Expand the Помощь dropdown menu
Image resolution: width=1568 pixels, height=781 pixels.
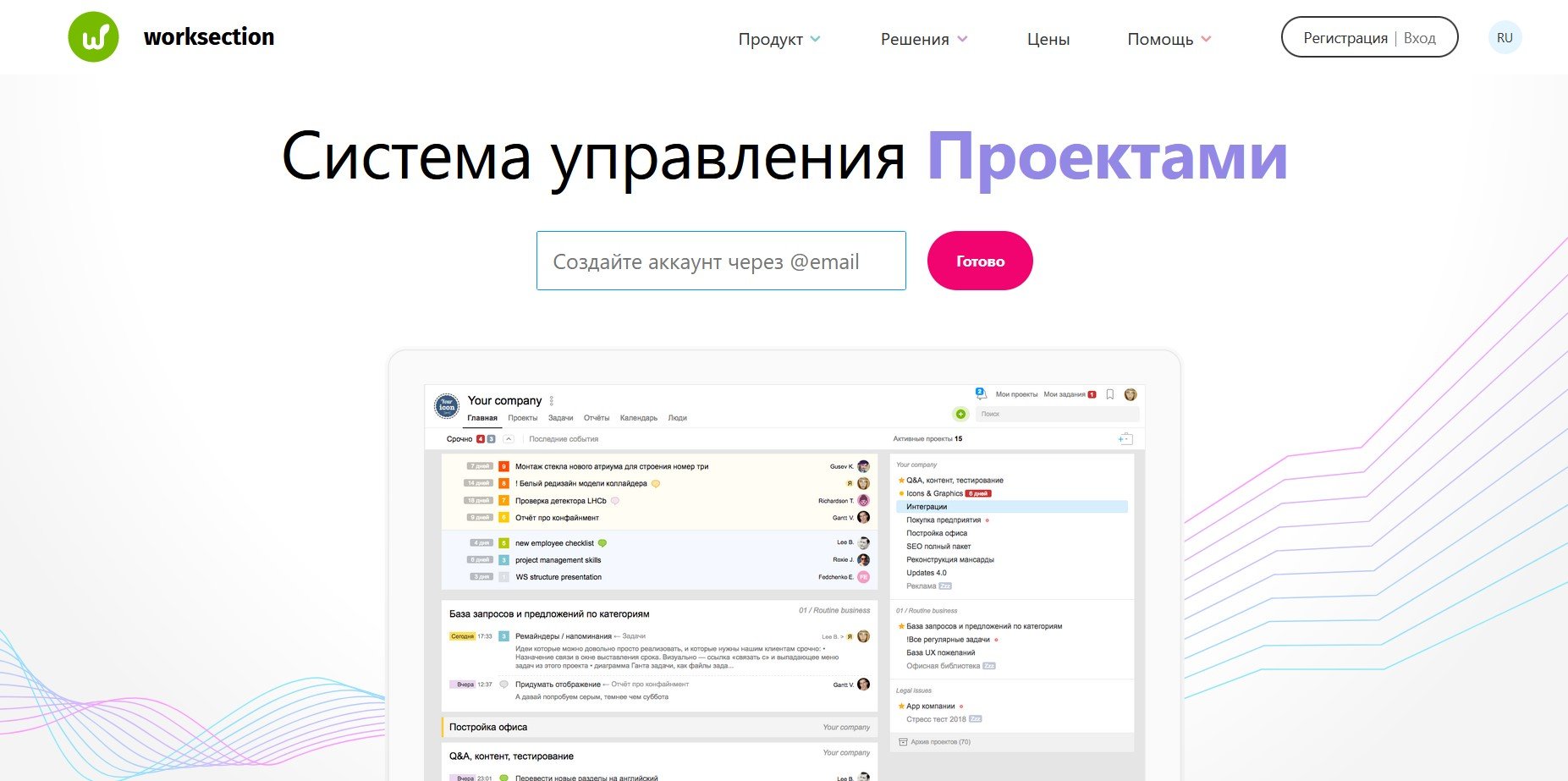click(x=1169, y=39)
